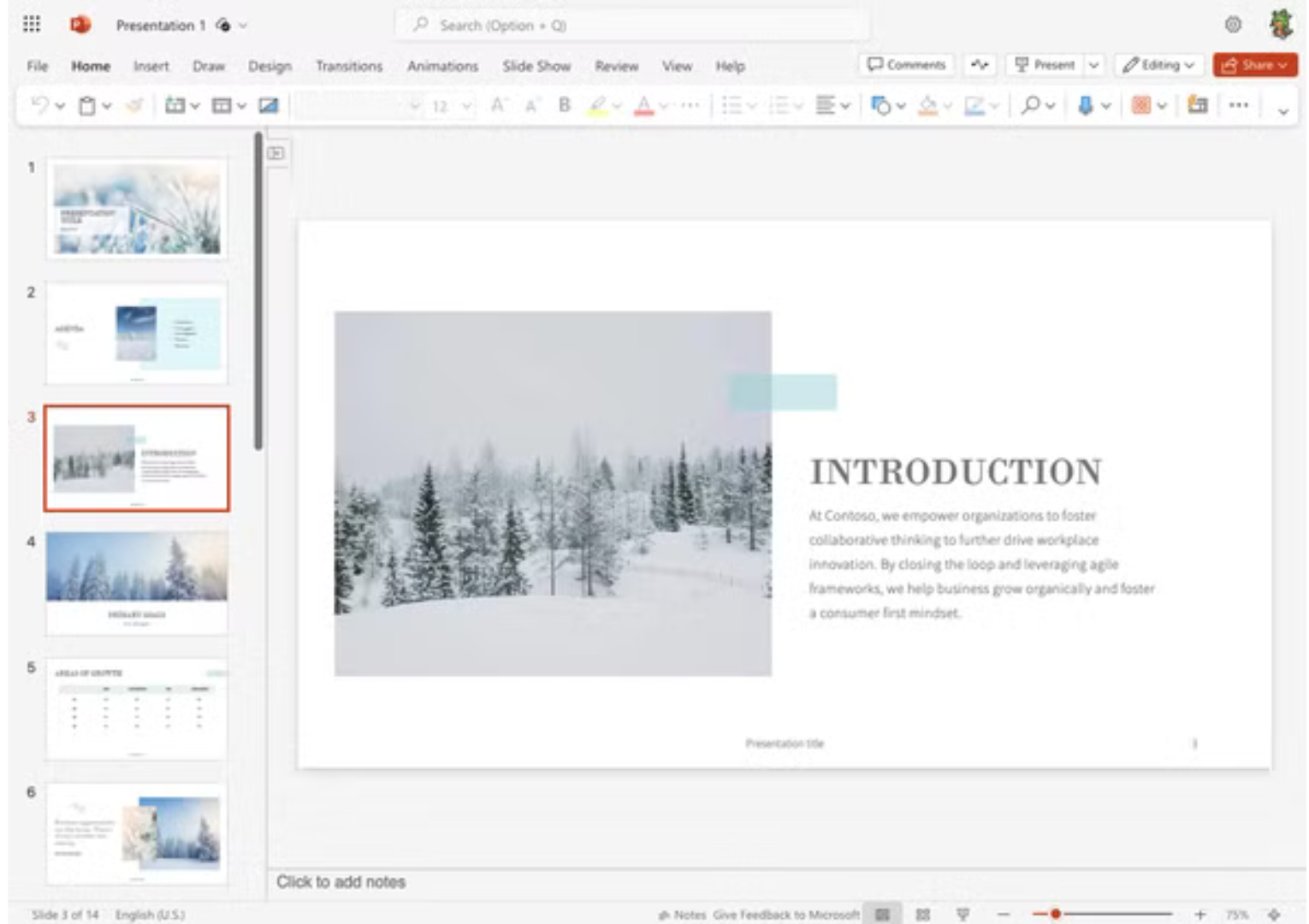Toggle Normal view in the status bar
This screenshot has height=924, width=1309.
pos(883,914)
